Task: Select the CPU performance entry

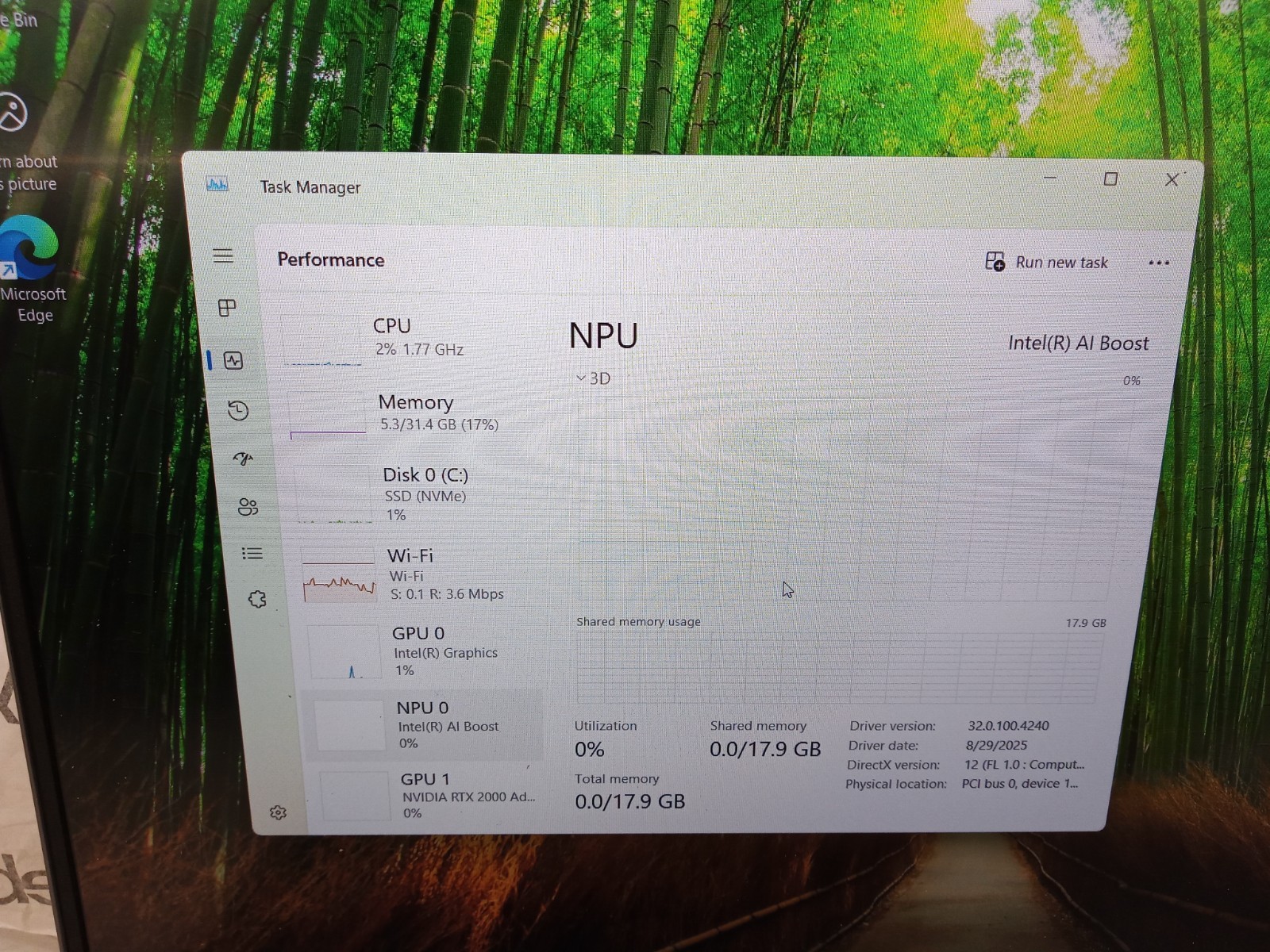Action: (405, 340)
